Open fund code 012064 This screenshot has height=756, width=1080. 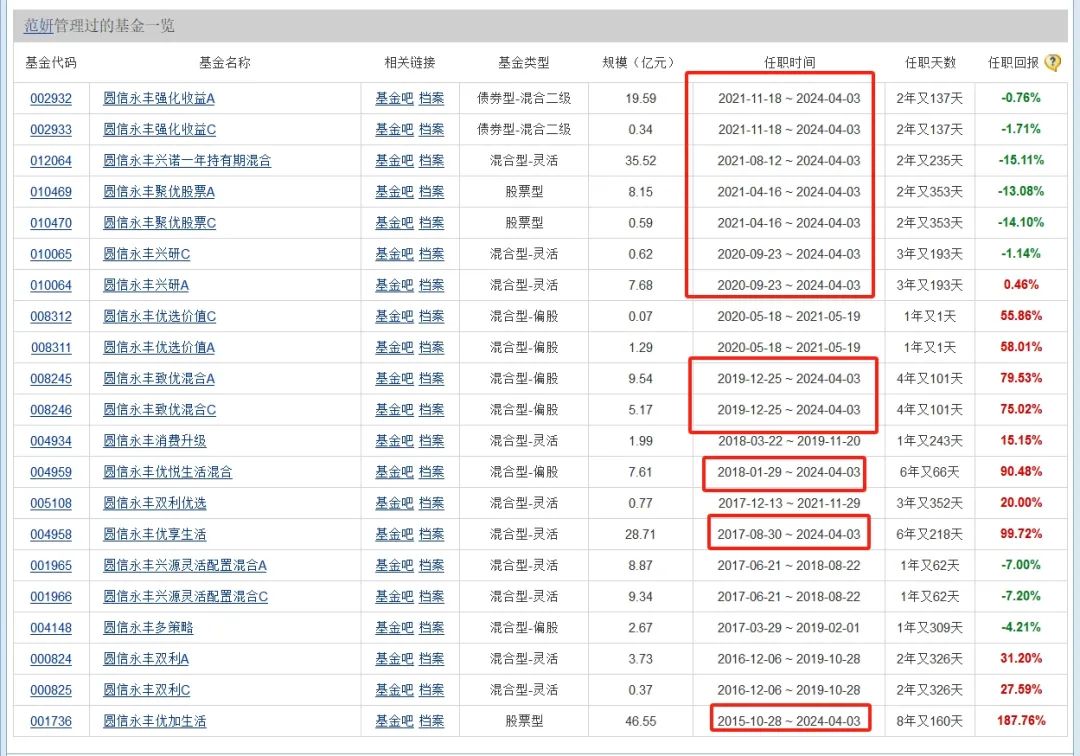click(x=51, y=160)
